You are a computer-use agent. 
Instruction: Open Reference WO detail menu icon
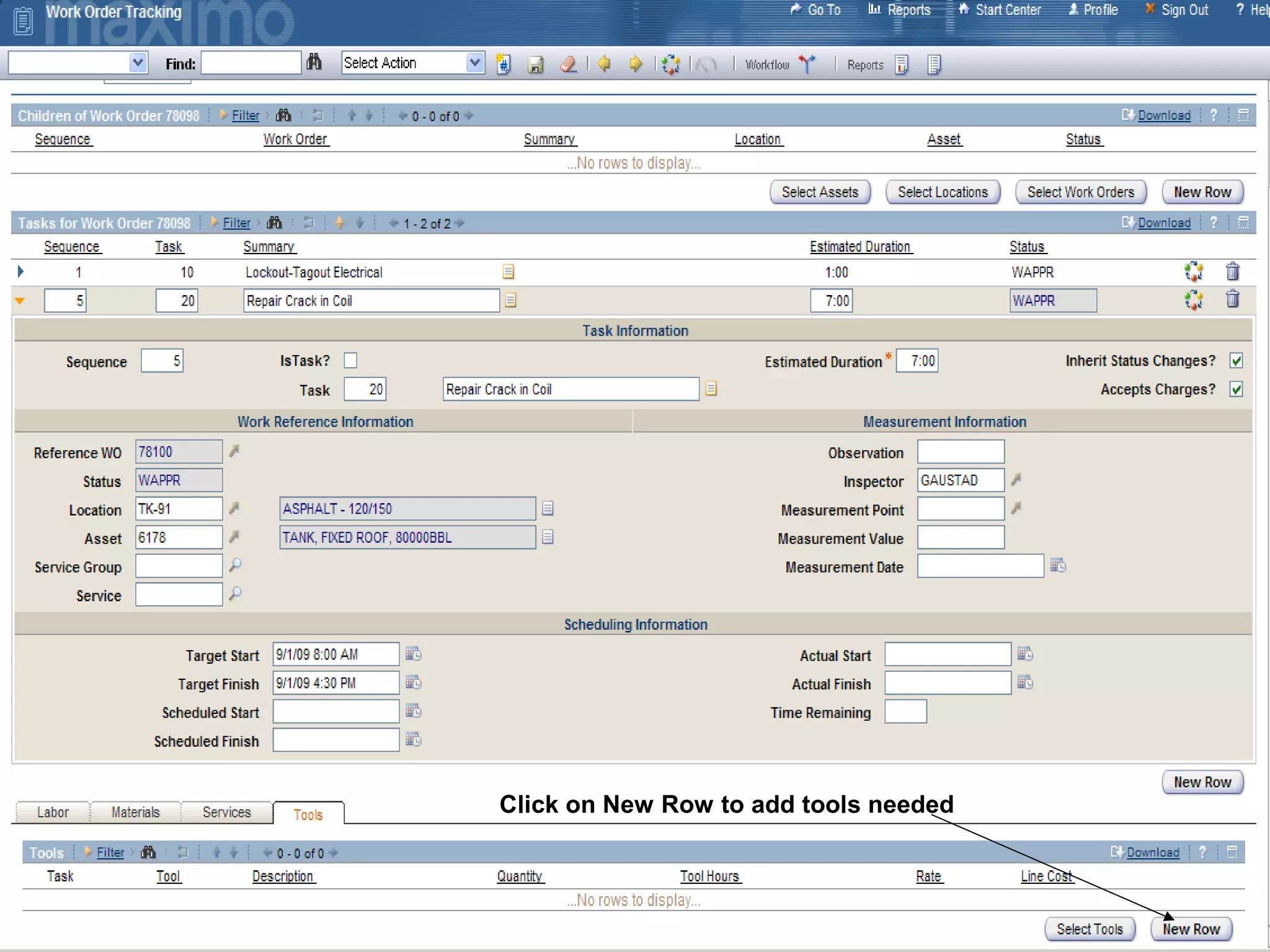tap(234, 451)
